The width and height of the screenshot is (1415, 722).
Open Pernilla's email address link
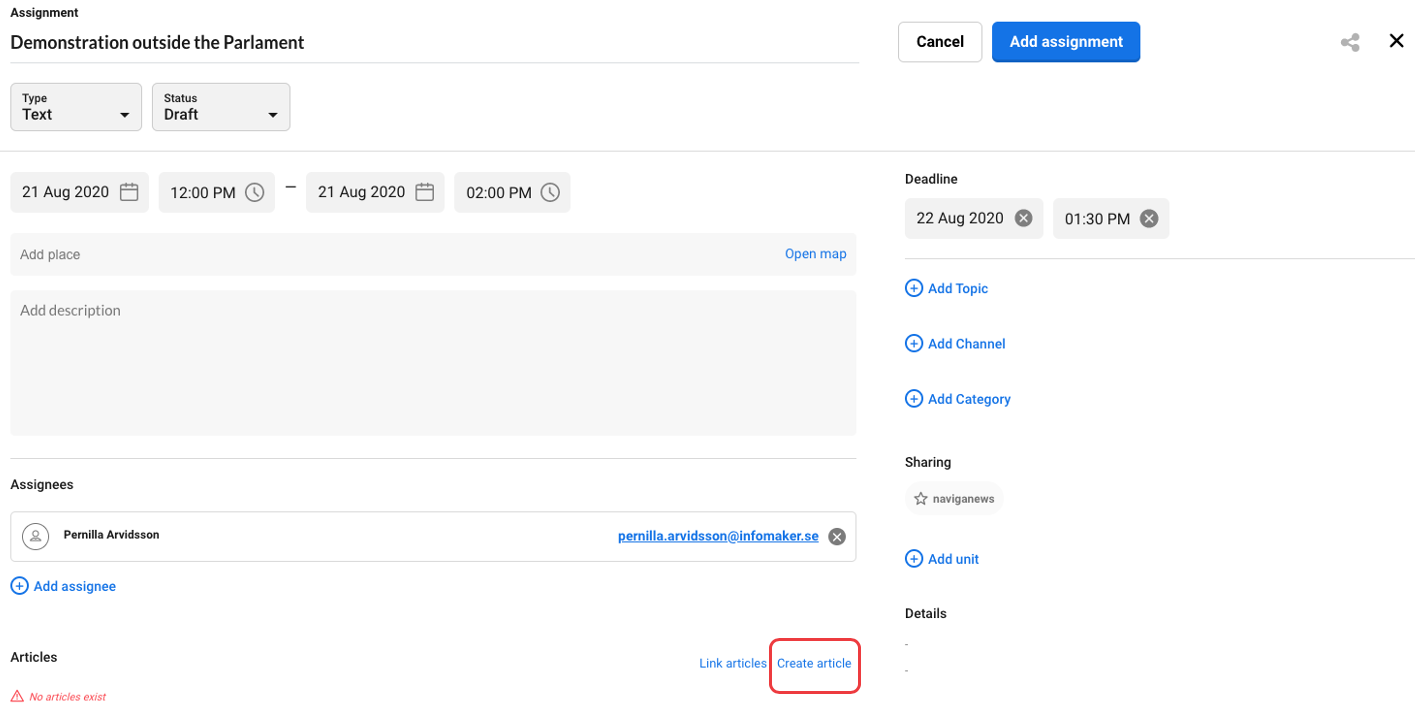point(717,535)
